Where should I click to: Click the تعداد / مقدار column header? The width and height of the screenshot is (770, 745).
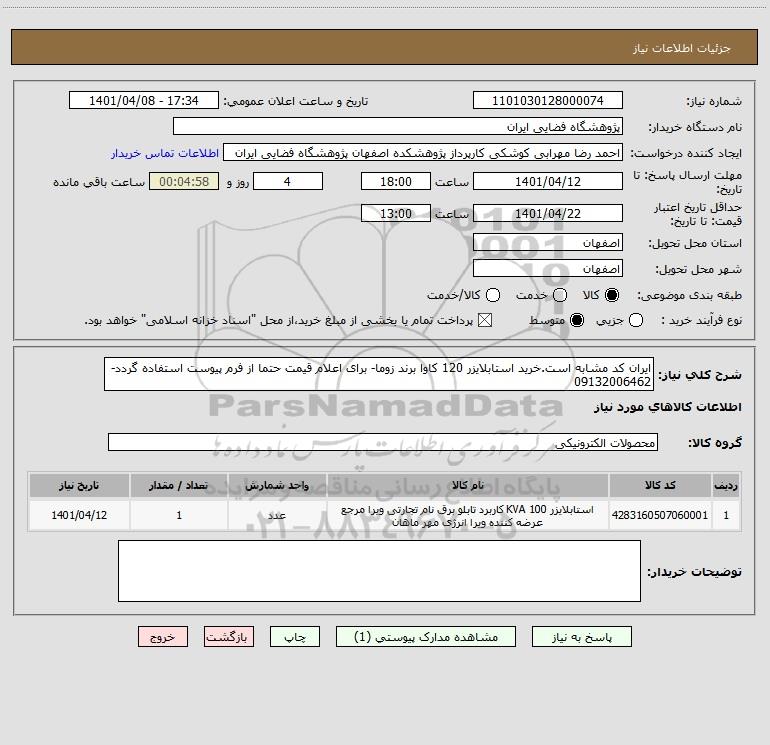point(179,485)
